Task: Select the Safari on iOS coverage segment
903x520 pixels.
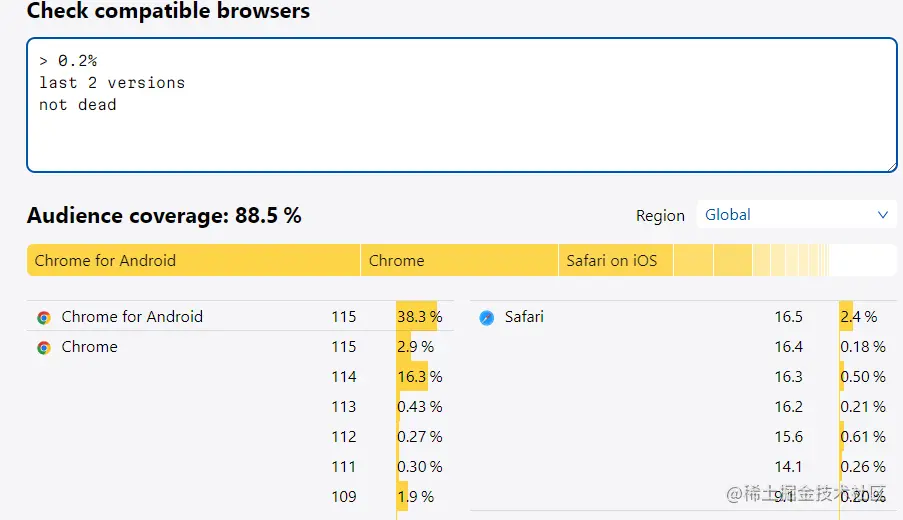Action: [x=614, y=260]
